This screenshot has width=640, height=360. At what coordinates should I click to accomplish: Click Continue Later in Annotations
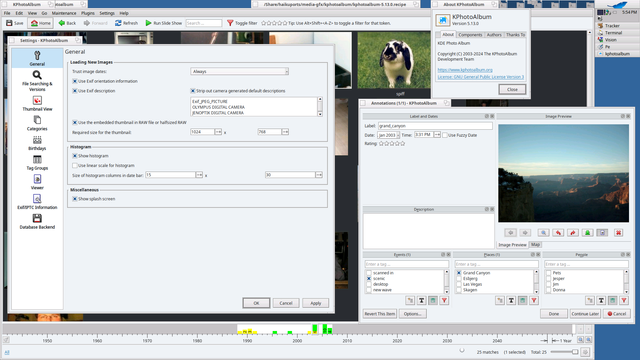point(585,314)
